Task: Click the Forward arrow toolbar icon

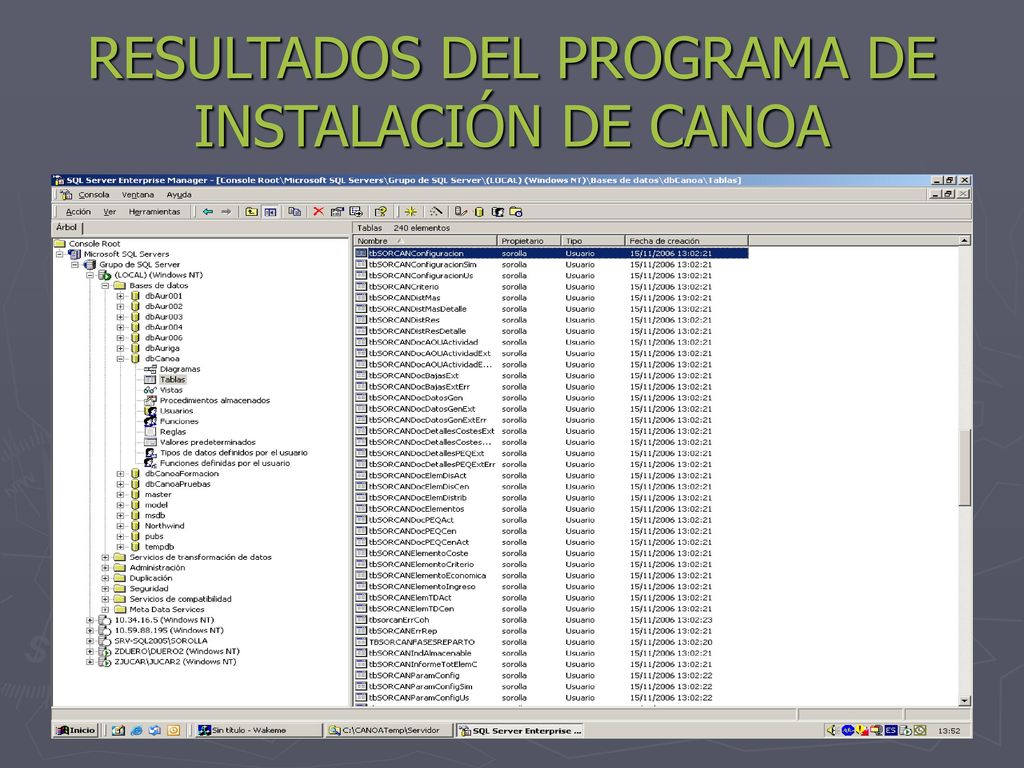Action: pos(226,212)
